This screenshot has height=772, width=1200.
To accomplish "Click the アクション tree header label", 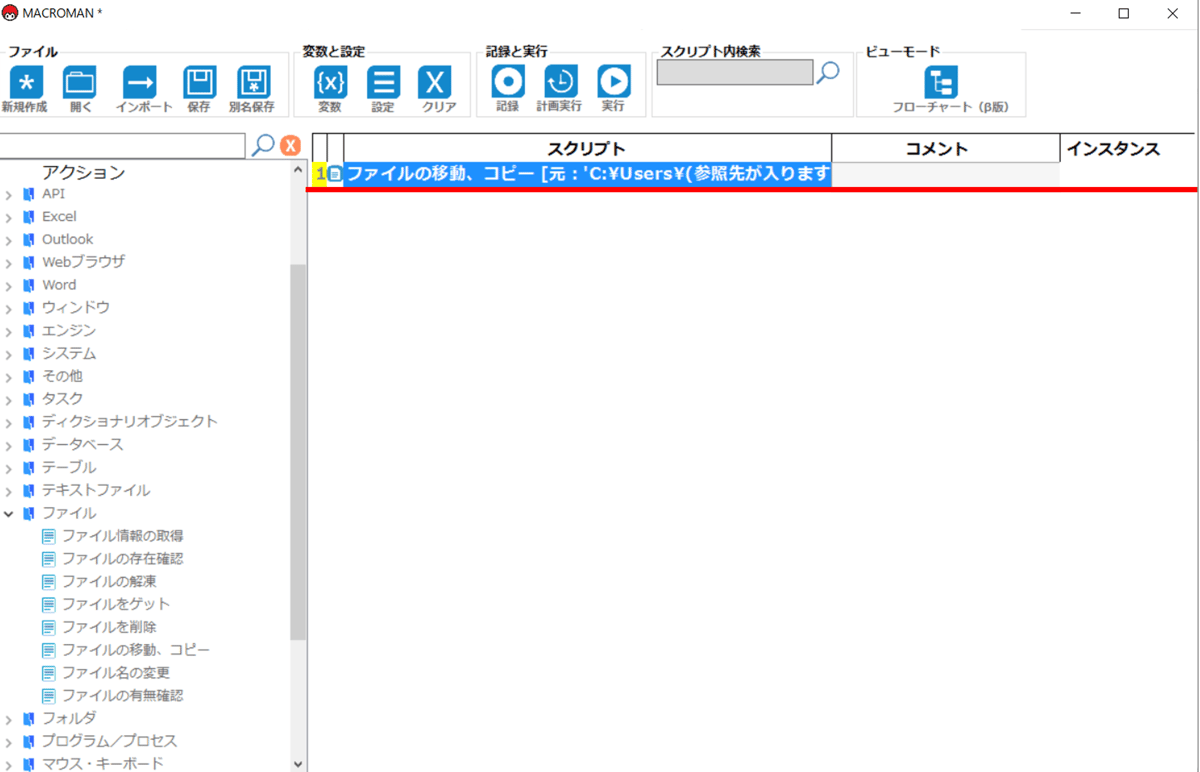I will (x=83, y=172).
